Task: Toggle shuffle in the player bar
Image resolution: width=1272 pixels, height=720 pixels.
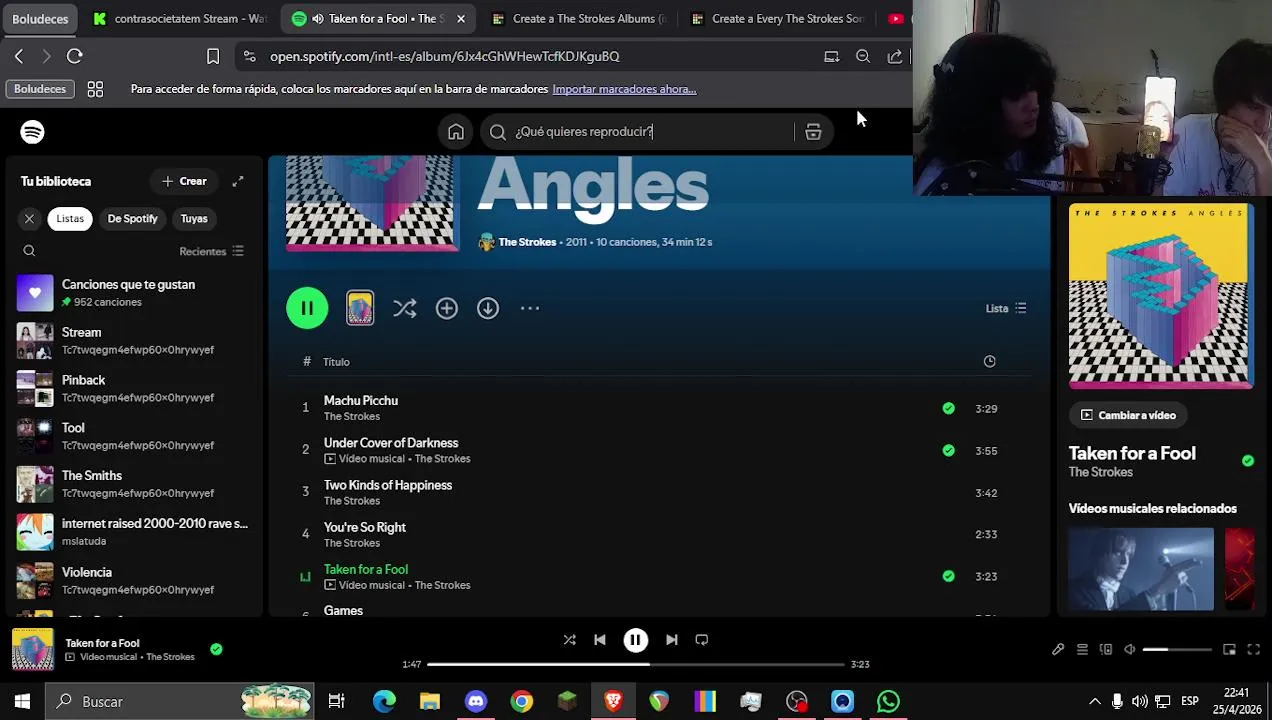Action: [569, 640]
